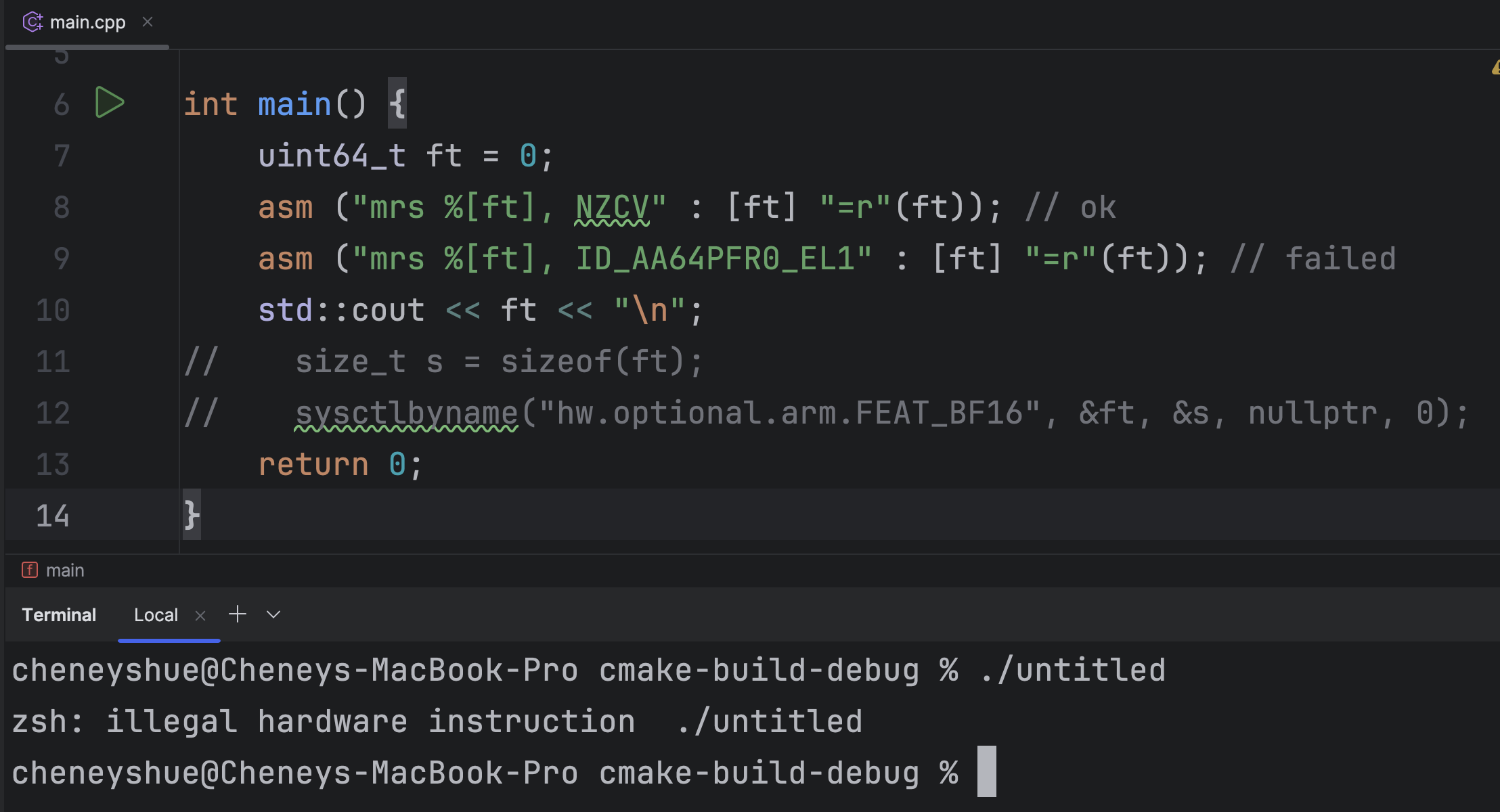Click the main breadcrumb label
1500x812 pixels.
click(65, 570)
